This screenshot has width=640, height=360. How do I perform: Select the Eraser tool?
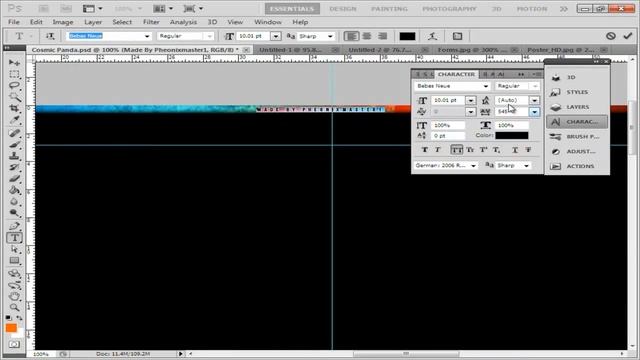tap(14, 179)
